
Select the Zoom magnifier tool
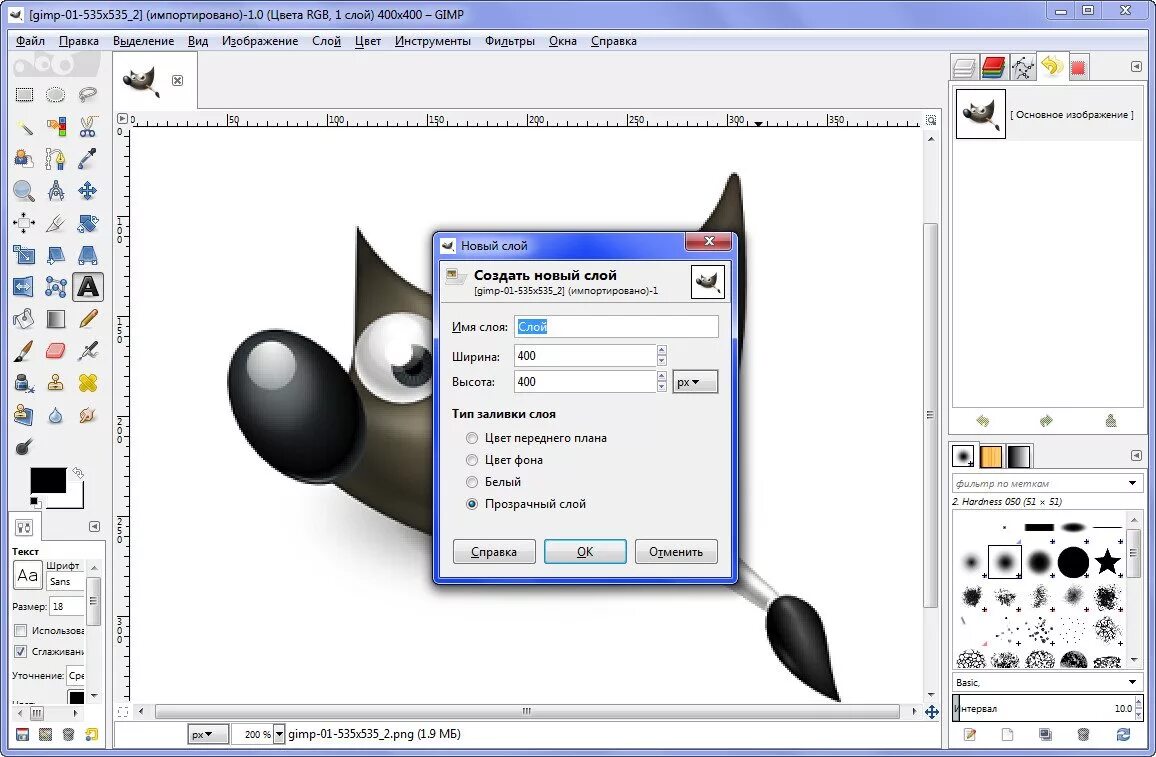click(24, 191)
